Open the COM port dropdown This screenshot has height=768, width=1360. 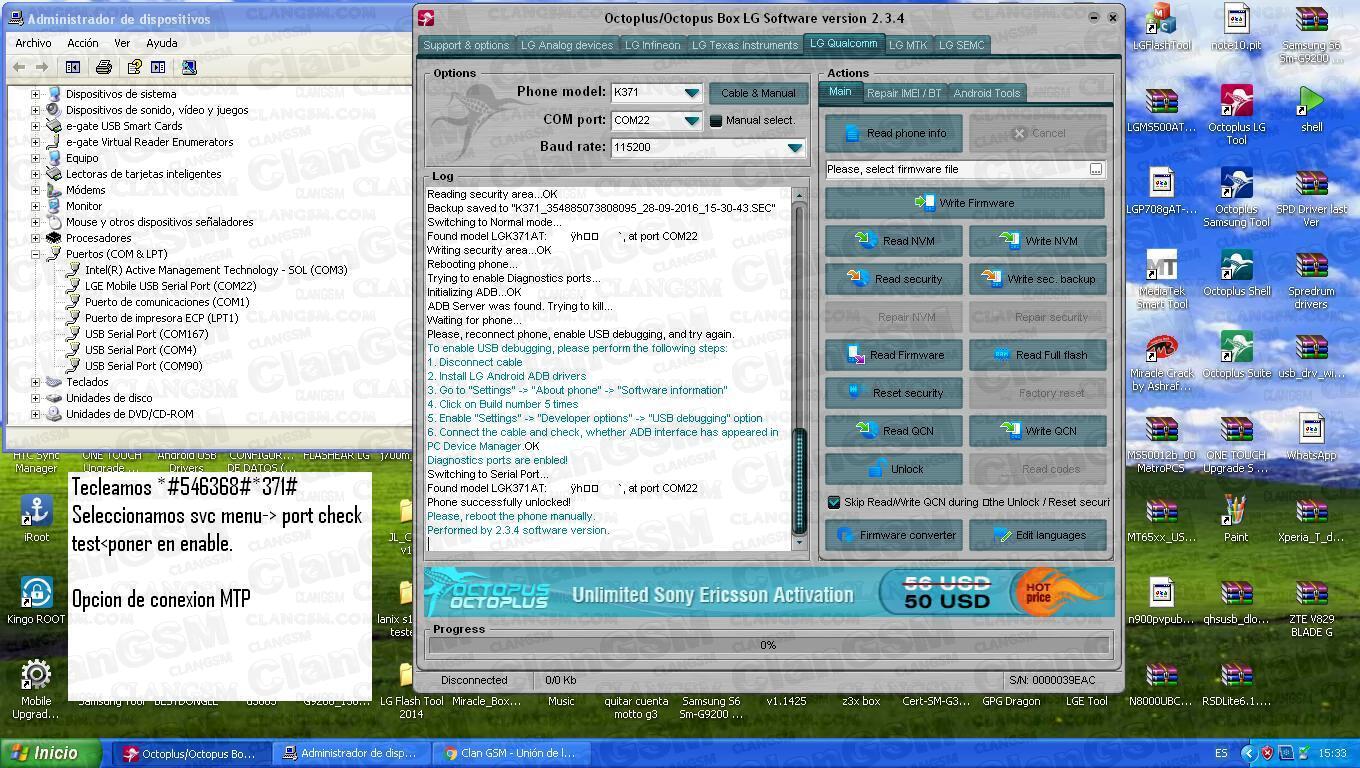(691, 121)
